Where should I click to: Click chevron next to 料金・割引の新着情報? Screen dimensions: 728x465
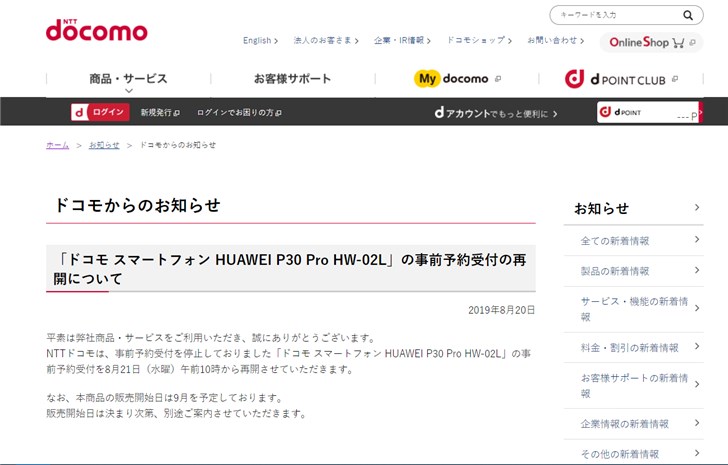coord(697,346)
